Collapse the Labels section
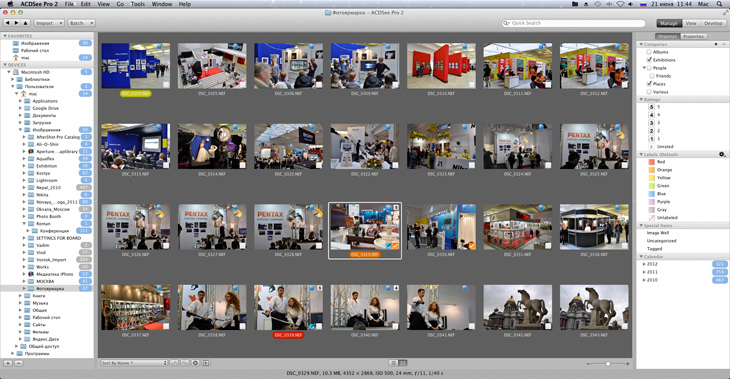This screenshot has height=379, width=730. (x=641, y=154)
